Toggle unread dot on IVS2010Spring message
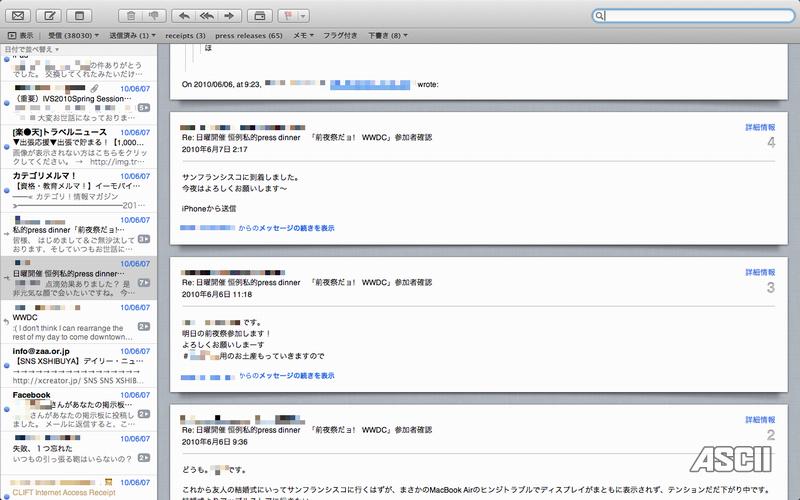 tap(7, 103)
